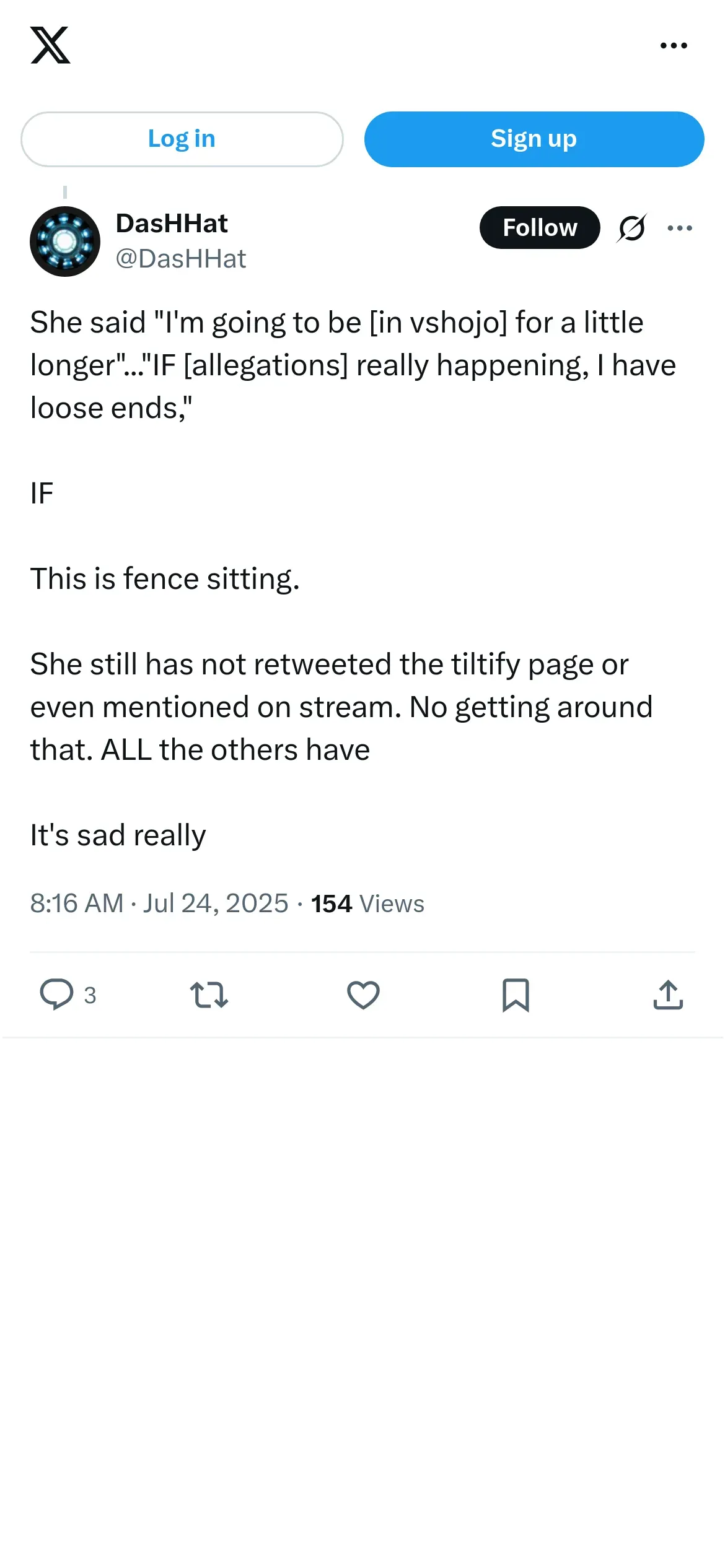Click the 8:16 AM Jul 24, 2025 timestamp
Screen dimensions: 725x1568
(159, 904)
